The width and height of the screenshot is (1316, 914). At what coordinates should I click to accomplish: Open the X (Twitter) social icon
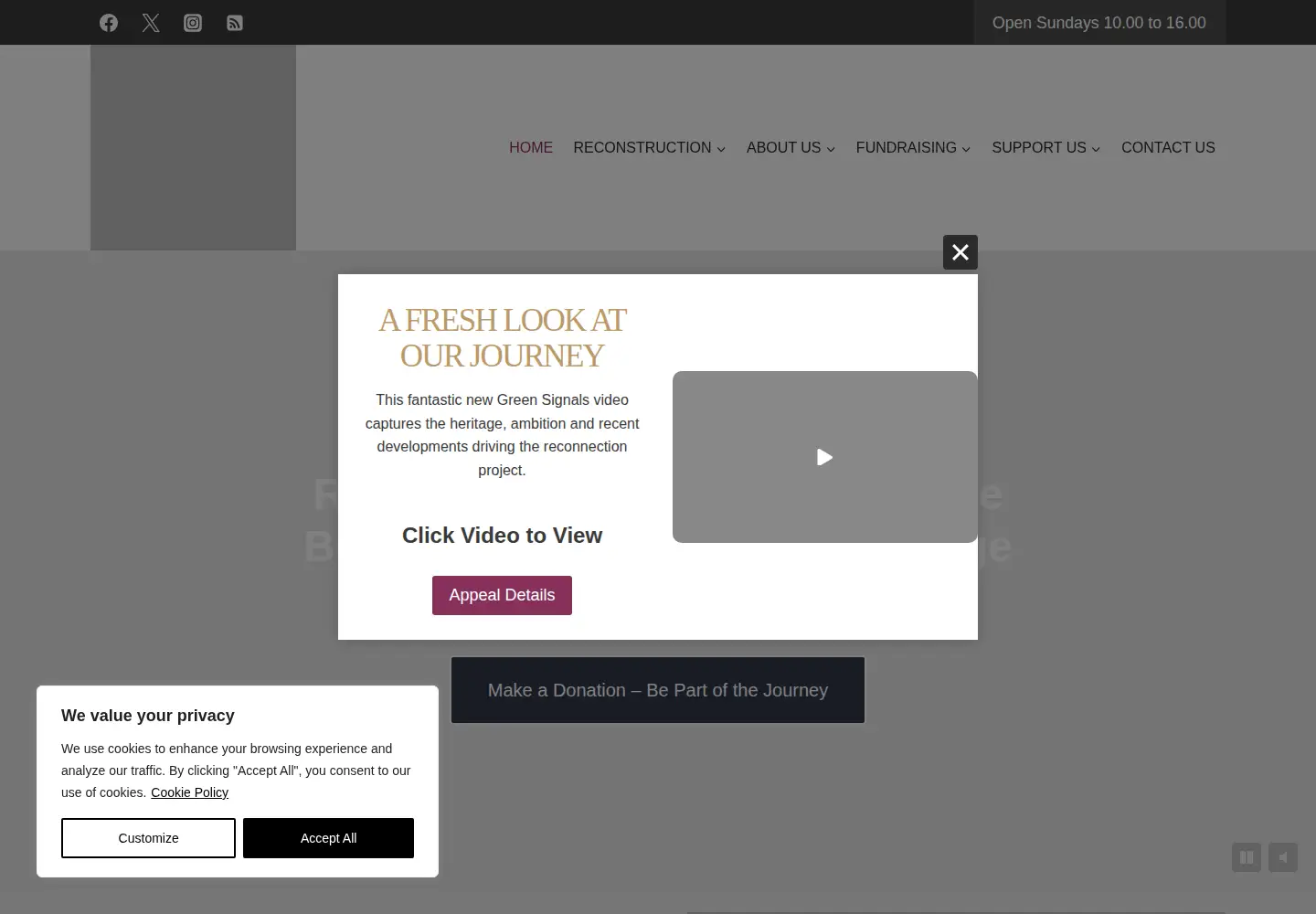click(x=151, y=23)
